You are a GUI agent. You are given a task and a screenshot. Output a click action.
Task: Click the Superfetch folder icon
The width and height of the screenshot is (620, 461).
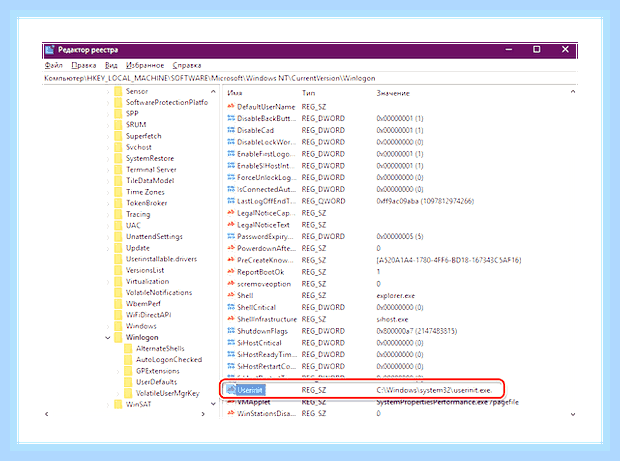[x=118, y=136]
